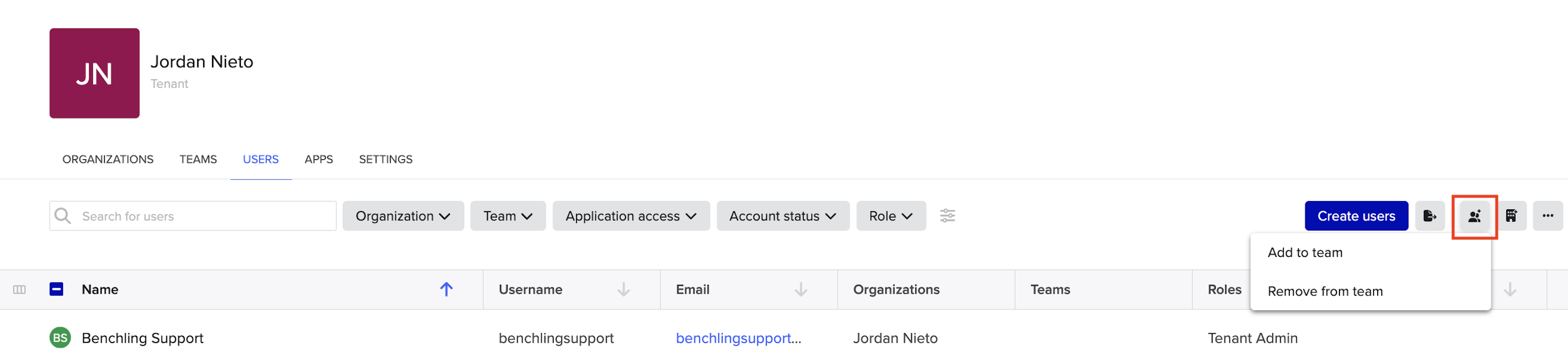
Task: Switch to the ORGANIZATIONS tab
Action: pyautogui.click(x=108, y=159)
